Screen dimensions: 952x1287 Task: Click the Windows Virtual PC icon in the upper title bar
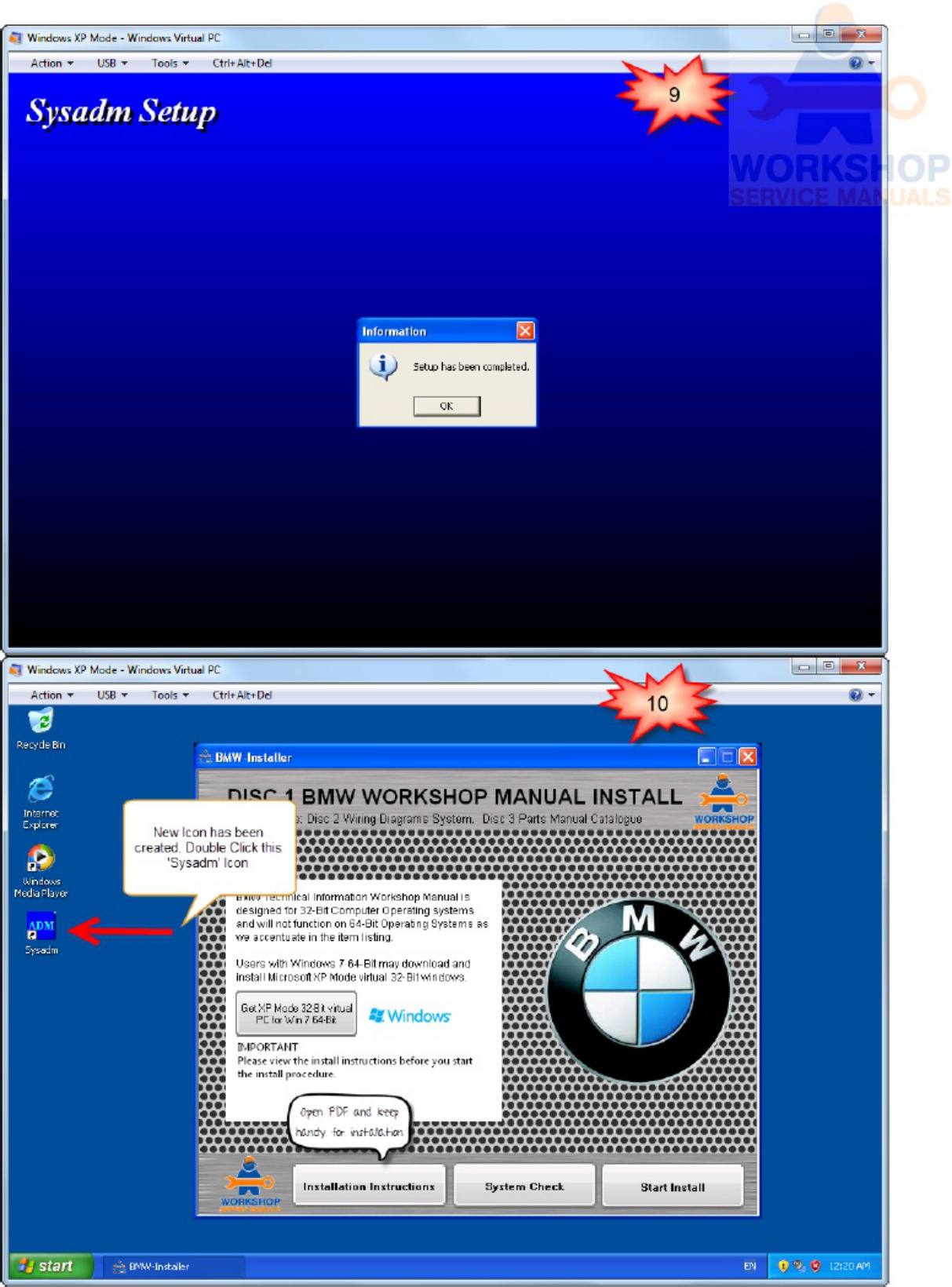16,38
